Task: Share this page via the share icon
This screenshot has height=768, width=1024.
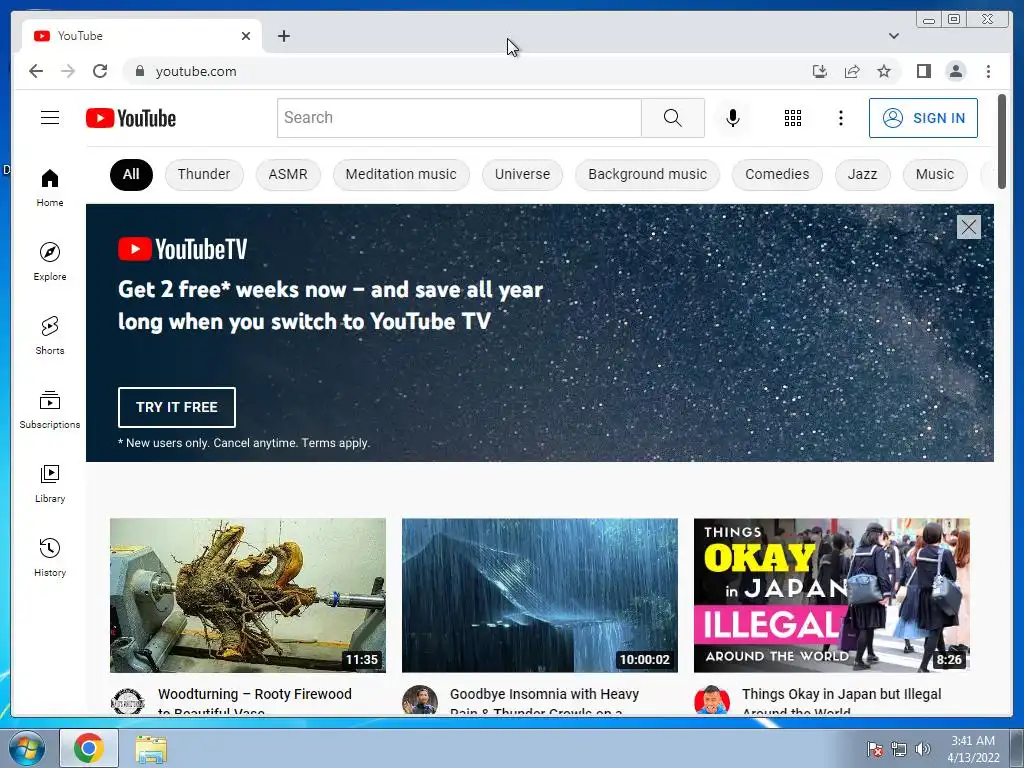Action: pyautogui.click(x=852, y=71)
